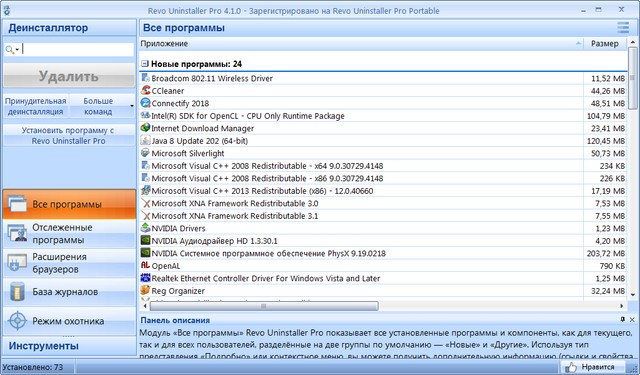Click the Revo Uninstaller title bar app icon
640x375 pixels.
(x=7, y=10)
